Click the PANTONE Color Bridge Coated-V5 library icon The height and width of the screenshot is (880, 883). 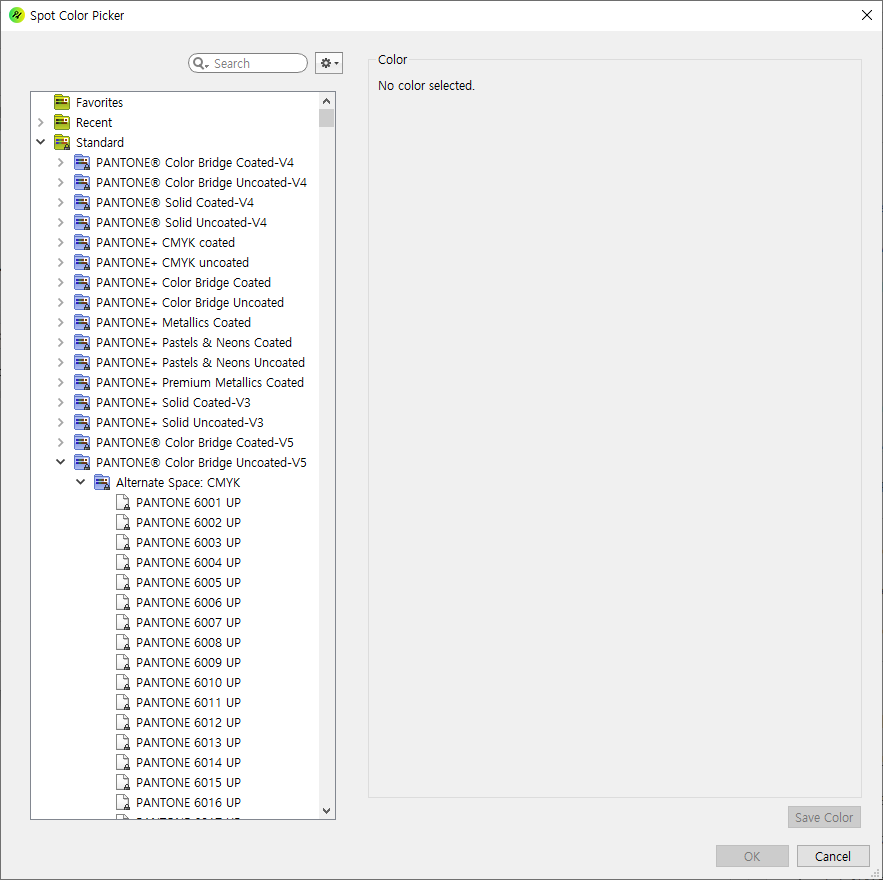pyautogui.click(x=82, y=442)
